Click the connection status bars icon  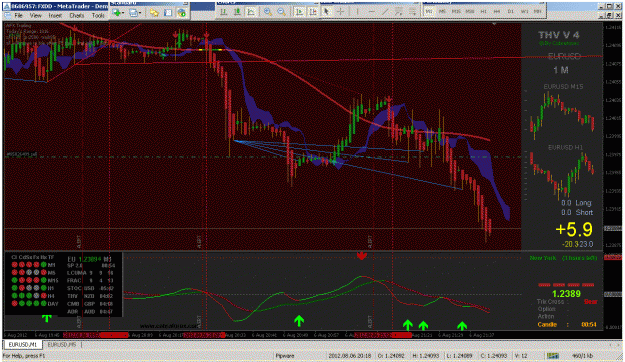click(552, 356)
